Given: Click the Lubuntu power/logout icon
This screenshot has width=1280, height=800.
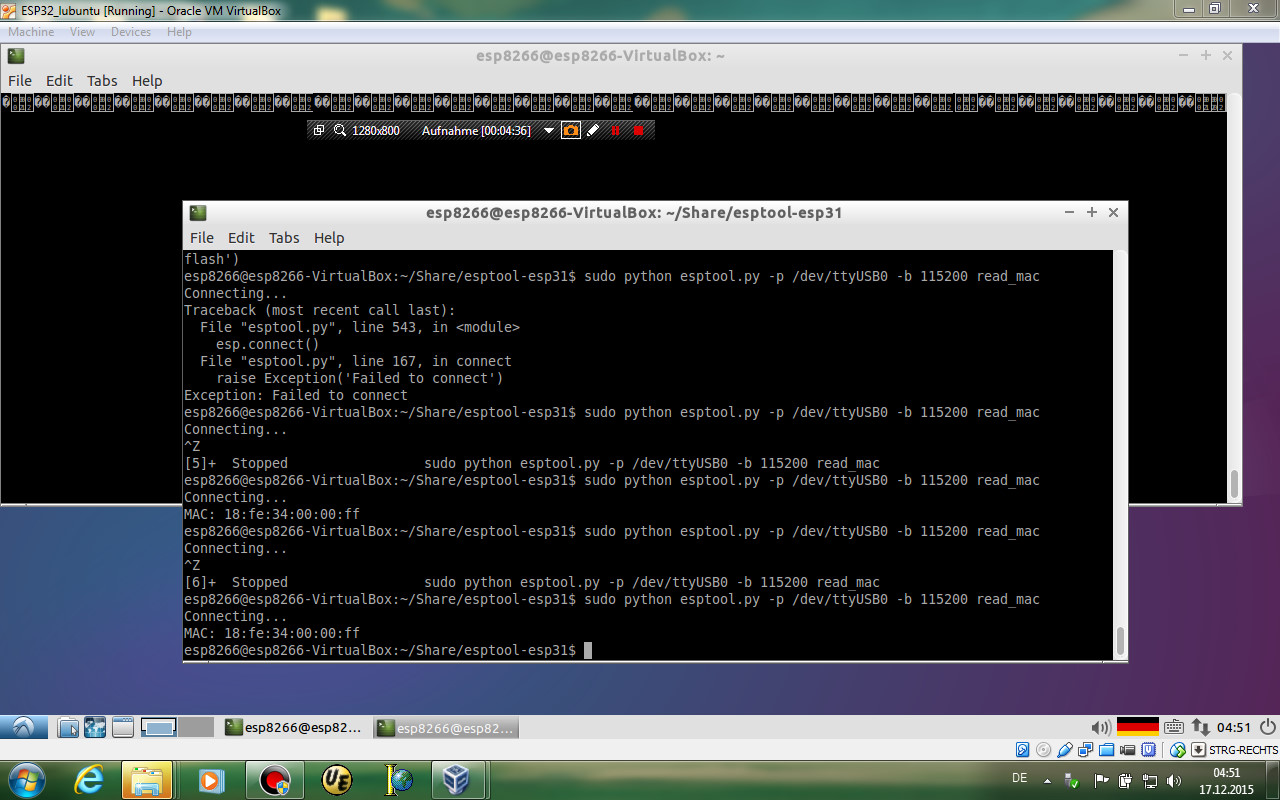Looking at the screenshot, I should pyautogui.click(x=1268, y=727).
